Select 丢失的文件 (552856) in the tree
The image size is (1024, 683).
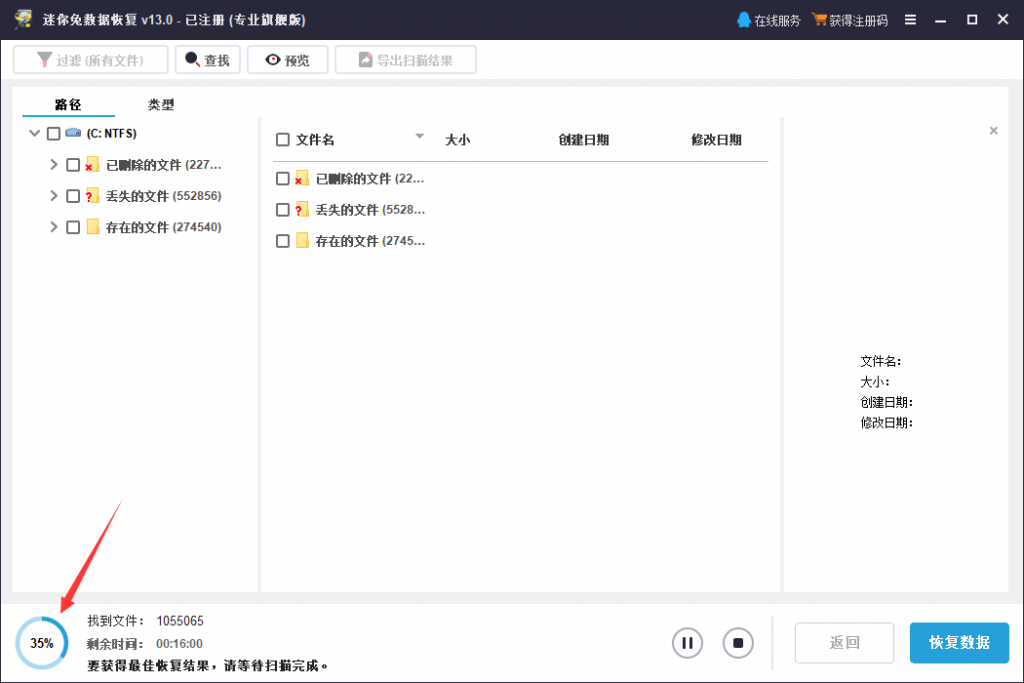tap(163, 196)
